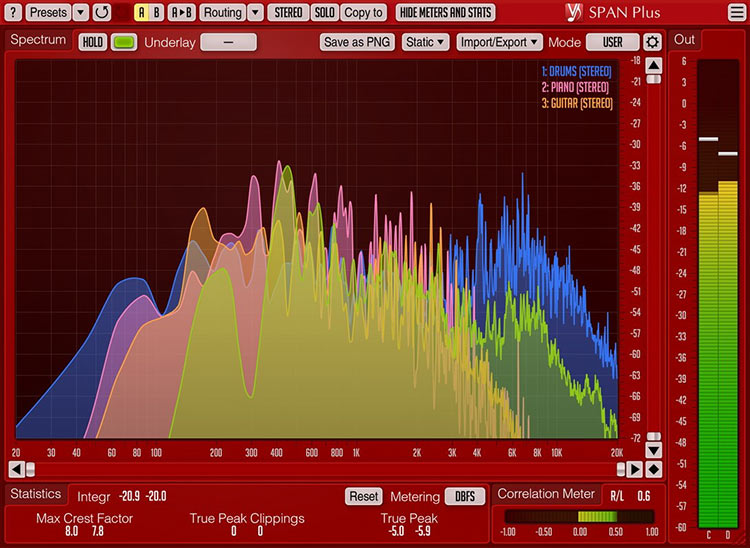The height and width of the screenshot is (548, 750).
Task: Click the right output level meter bar
Action: [728, 294]
